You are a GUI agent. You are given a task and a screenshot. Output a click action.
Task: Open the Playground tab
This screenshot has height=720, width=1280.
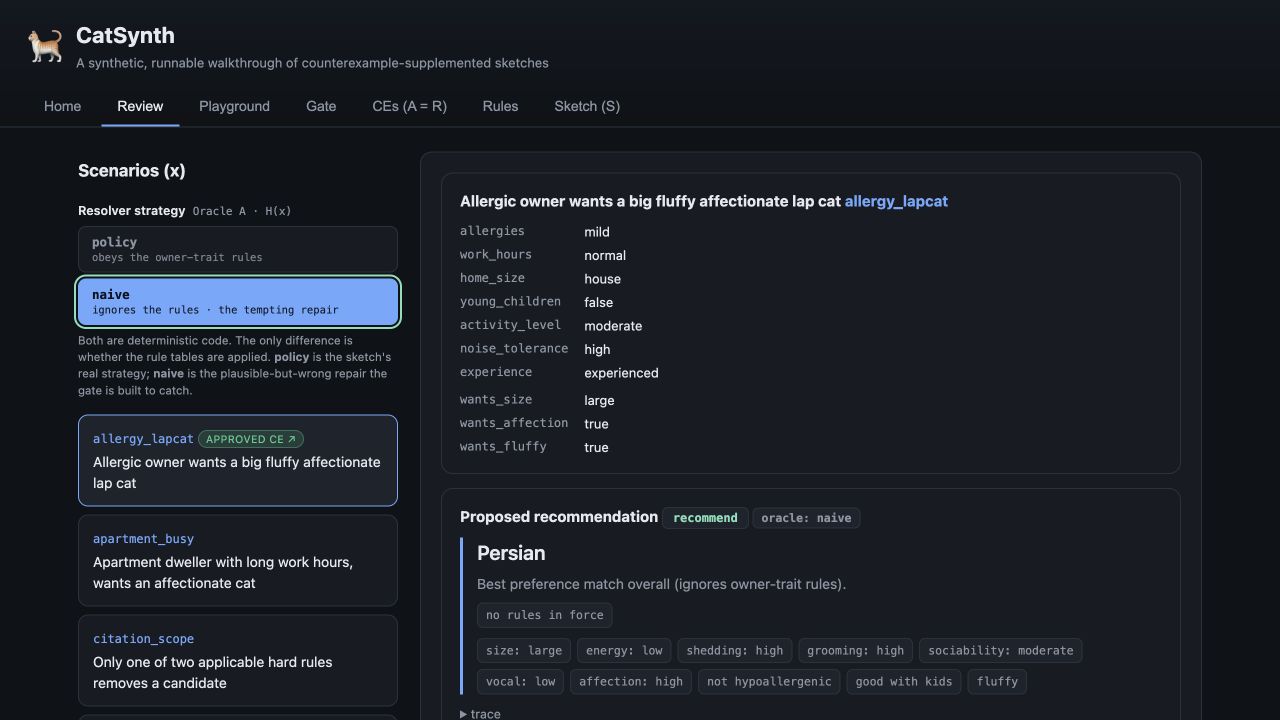pyautogui.click(x=234, y=106)
